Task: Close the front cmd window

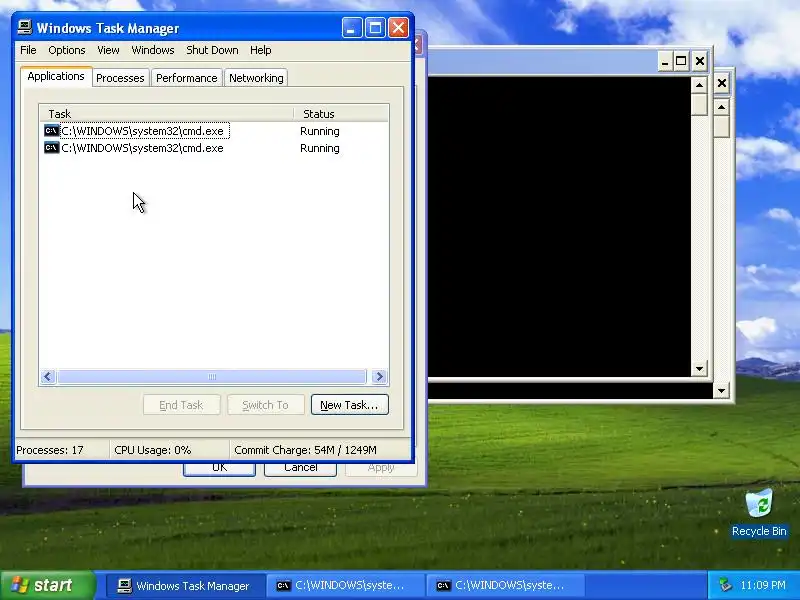Action: click(x=700, y=62)
